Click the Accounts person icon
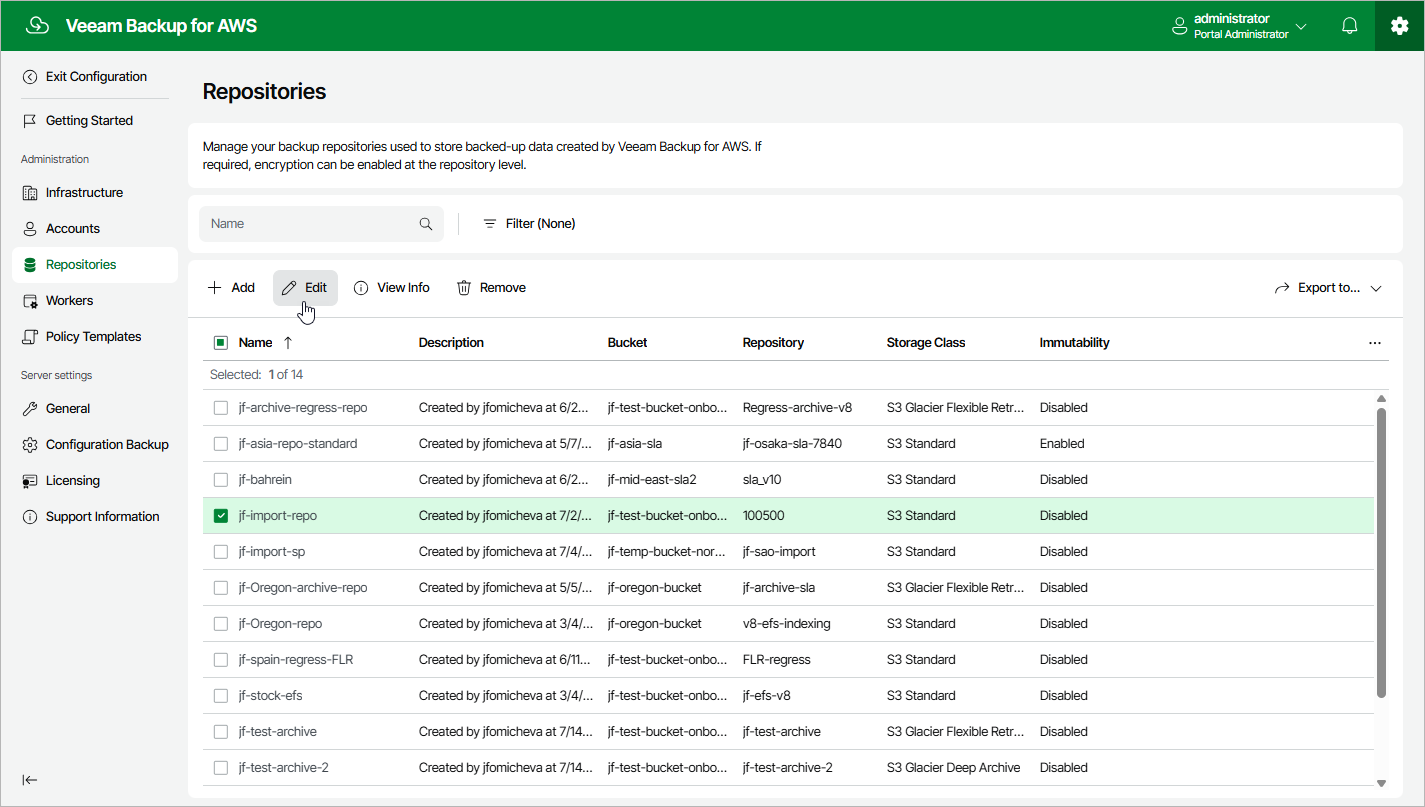The height and width of the screenshot is (807, 1425). coord(30,229)
